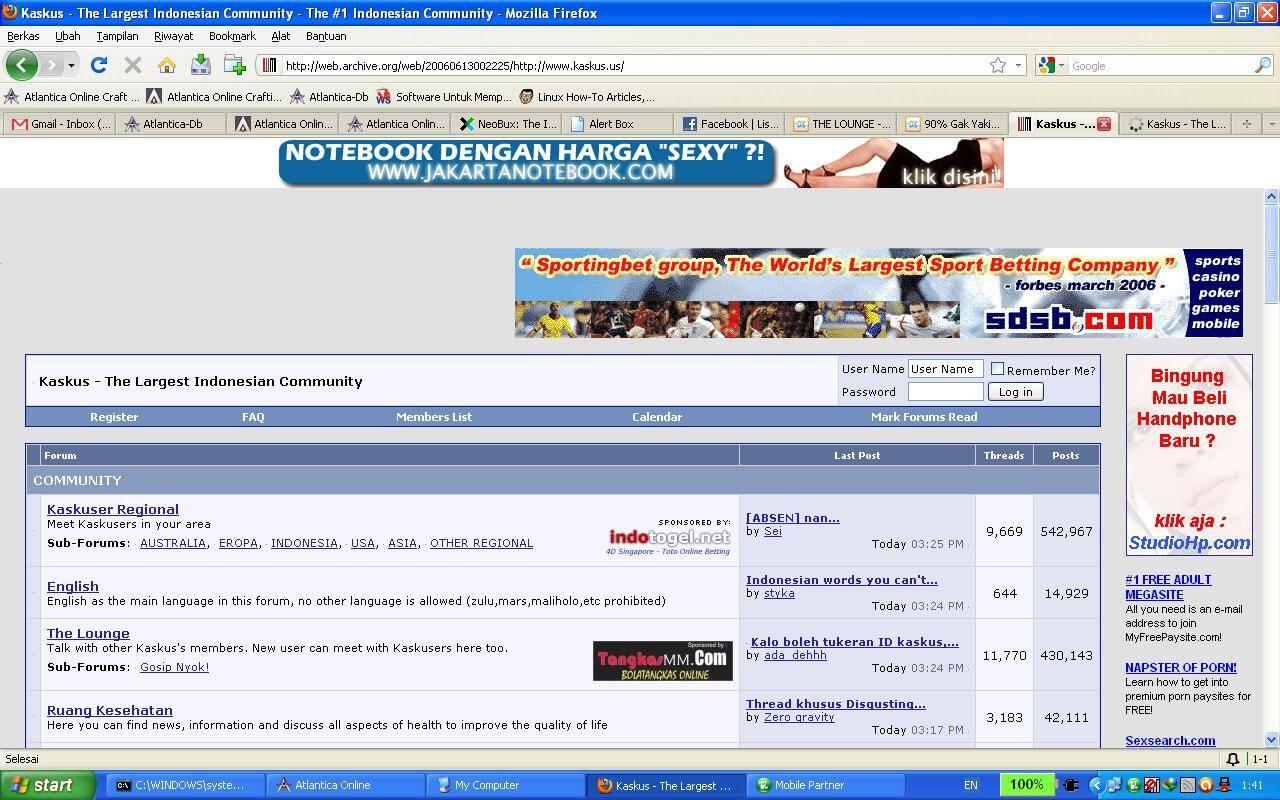
Task: Switch to Atlantica Online taskbar window
Action: click(x=345, y=785)
